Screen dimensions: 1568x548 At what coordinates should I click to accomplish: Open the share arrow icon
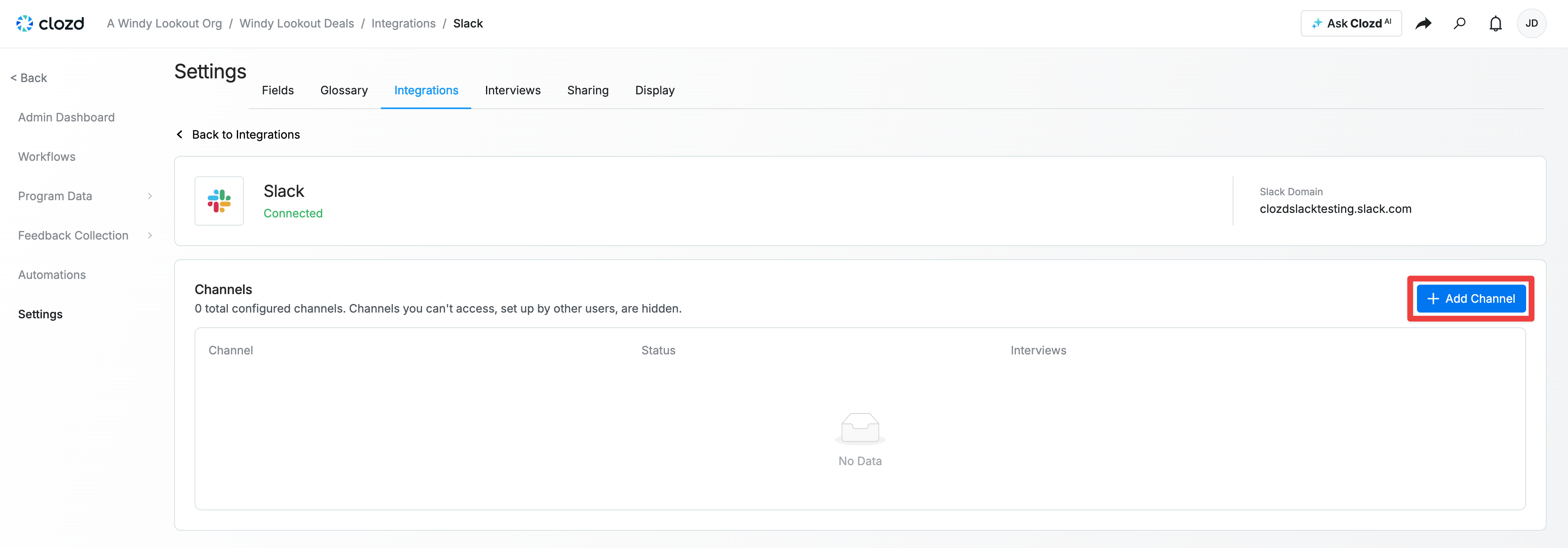[1423, 23]
